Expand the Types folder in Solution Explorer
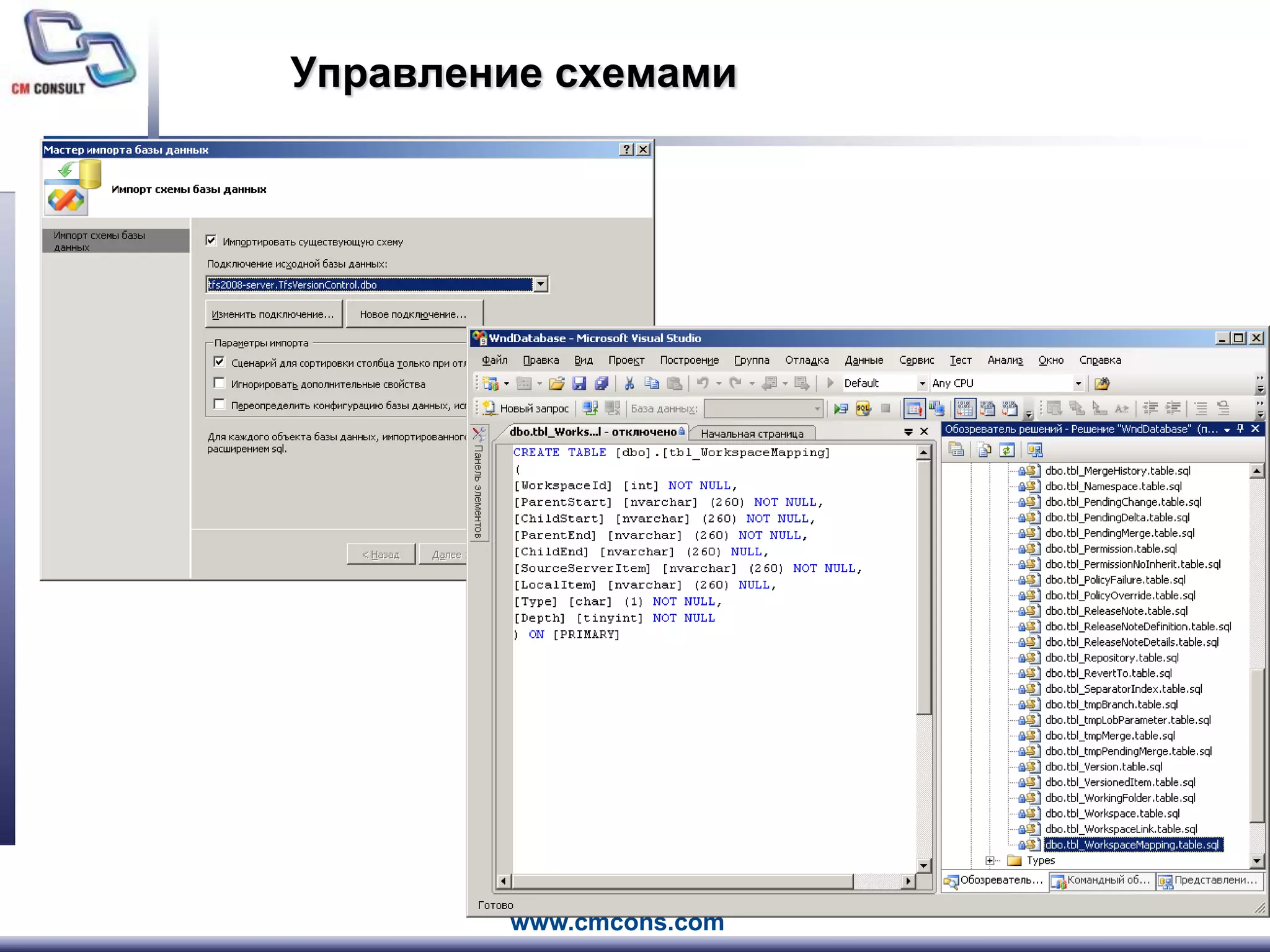The height and width of the screenshot is (952, 1270). (990, 860)
